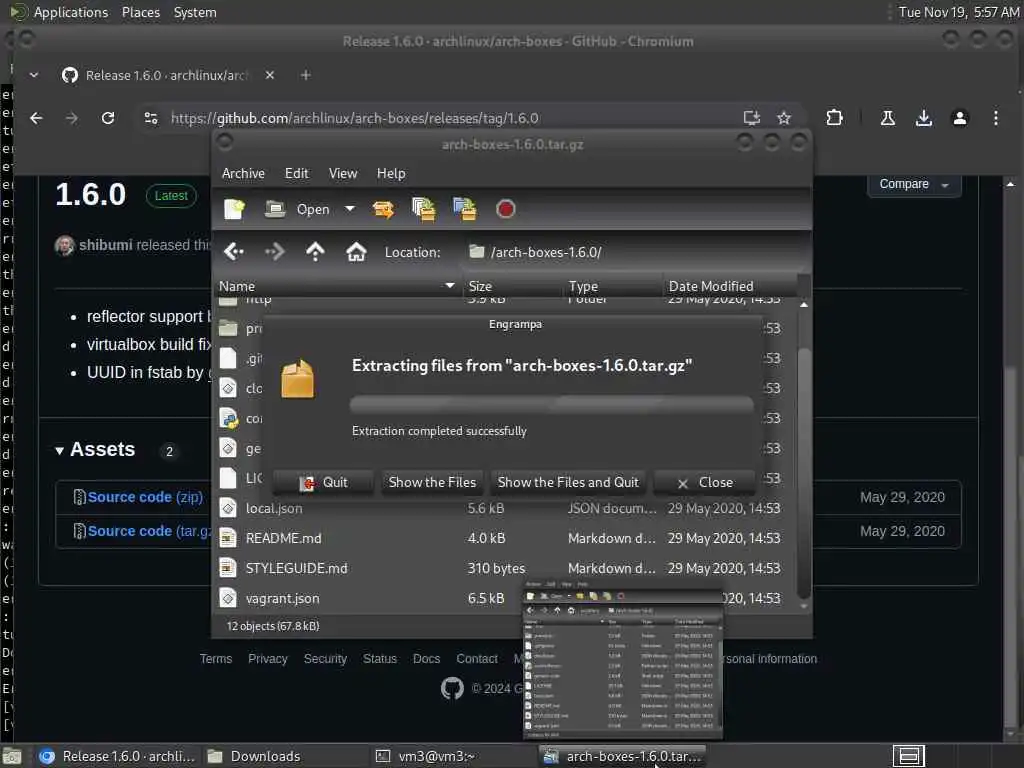The height and width of the screenshot is (768, 1024).
Task: Click the extraction progress bar
Action: [x=552, y=404]
